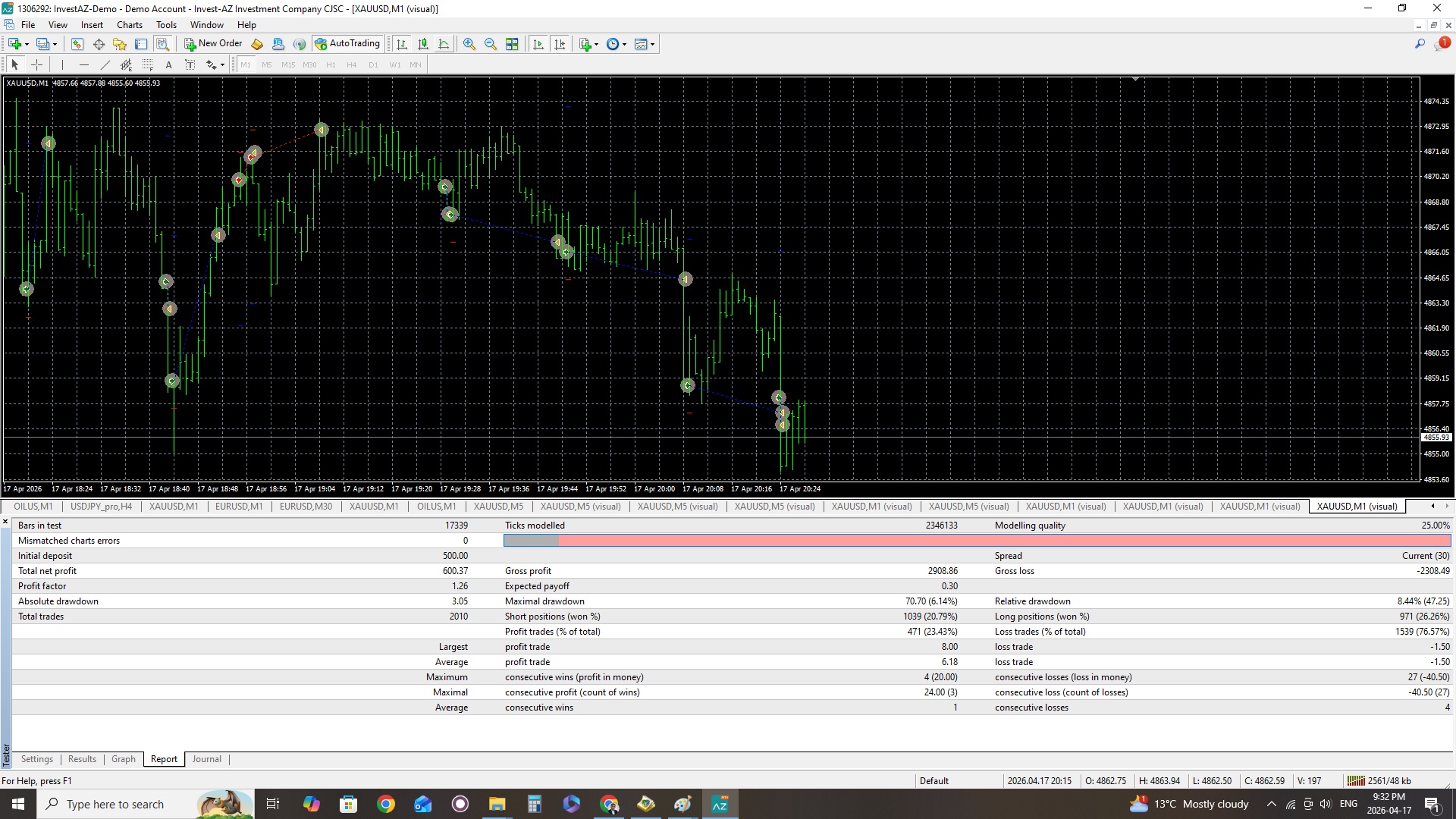The height and width of the screenshot is (819, 1456).
Task: Select the Crosshair tool
Action: [36, 64]
